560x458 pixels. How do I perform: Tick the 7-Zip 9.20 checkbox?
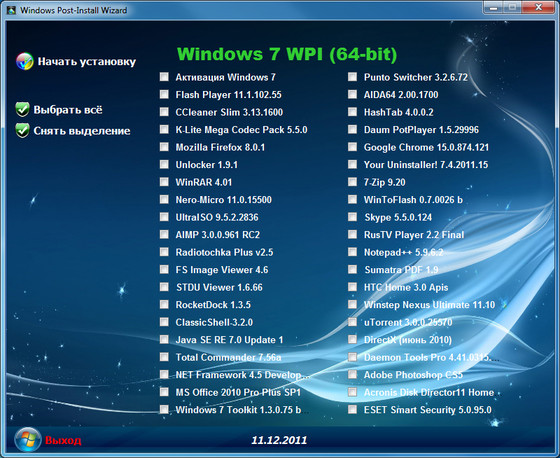(x=352, y=182)
